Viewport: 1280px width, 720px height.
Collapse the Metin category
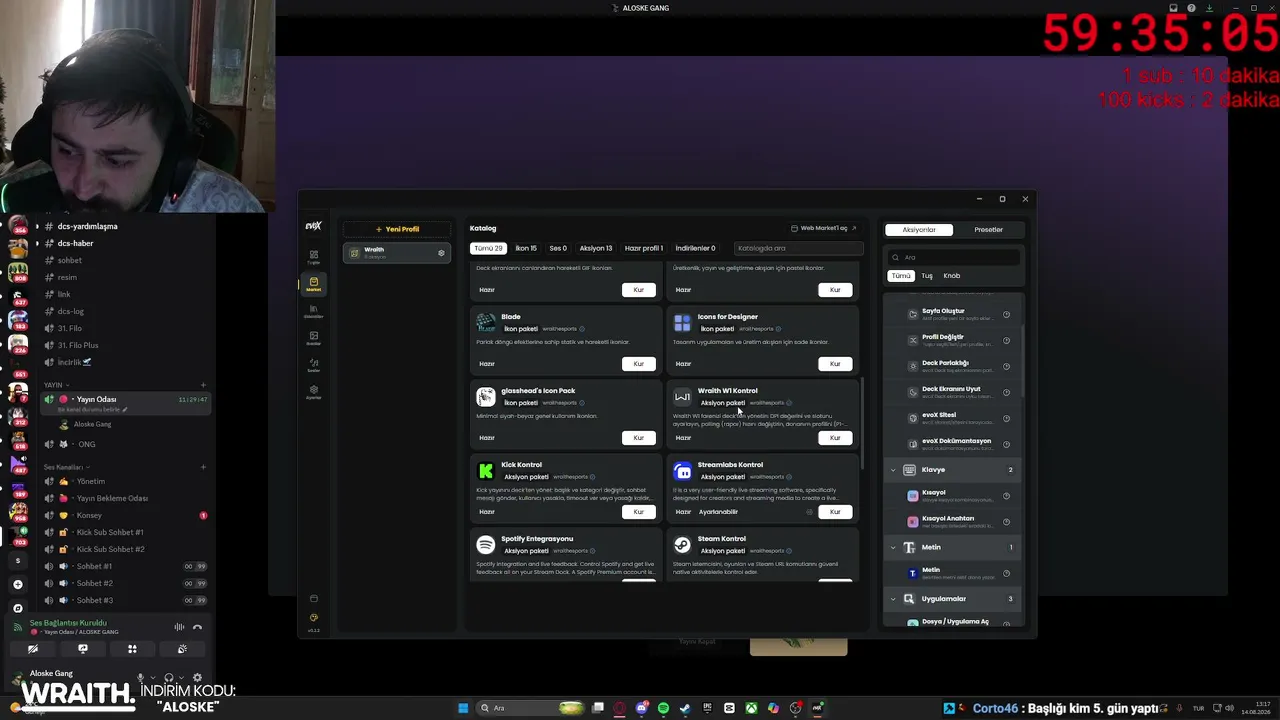click(893, 548)
